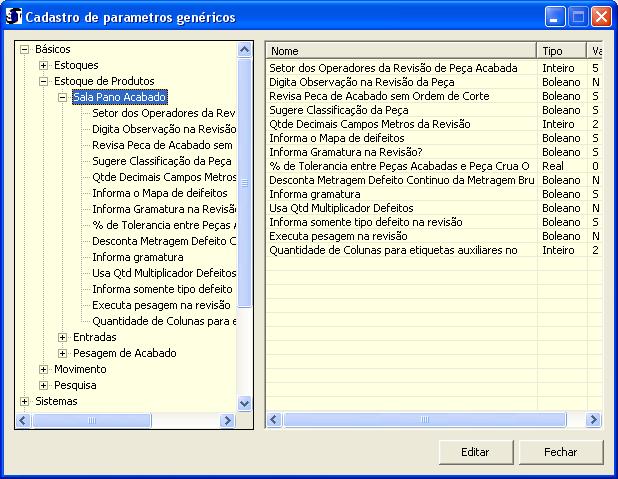Collapse the Básicos tree node
The width and height of the screenshot is (618, 479).
pos(24,49)
